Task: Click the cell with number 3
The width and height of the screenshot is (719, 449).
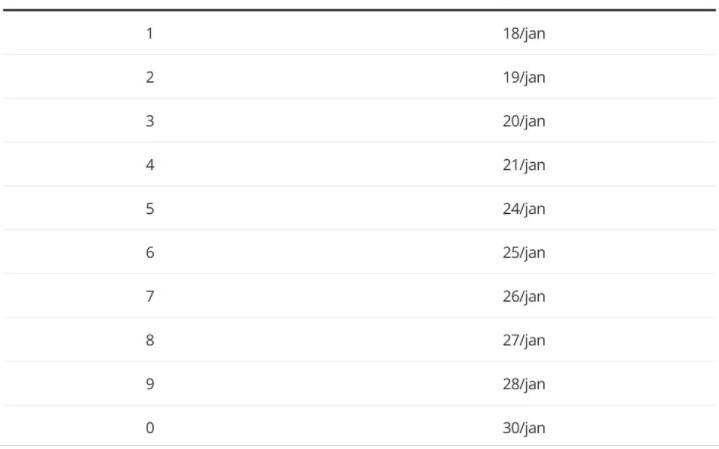Action: (150, 121)
